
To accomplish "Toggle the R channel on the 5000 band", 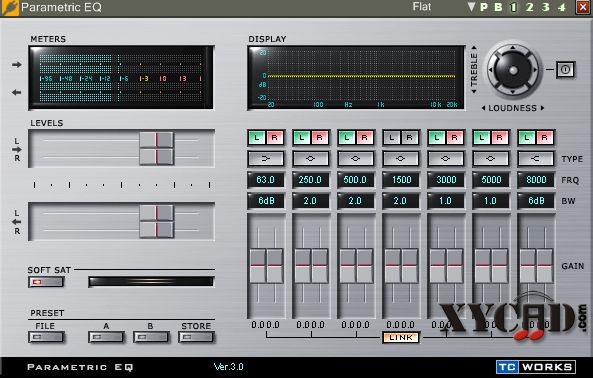I will [500, 138].
